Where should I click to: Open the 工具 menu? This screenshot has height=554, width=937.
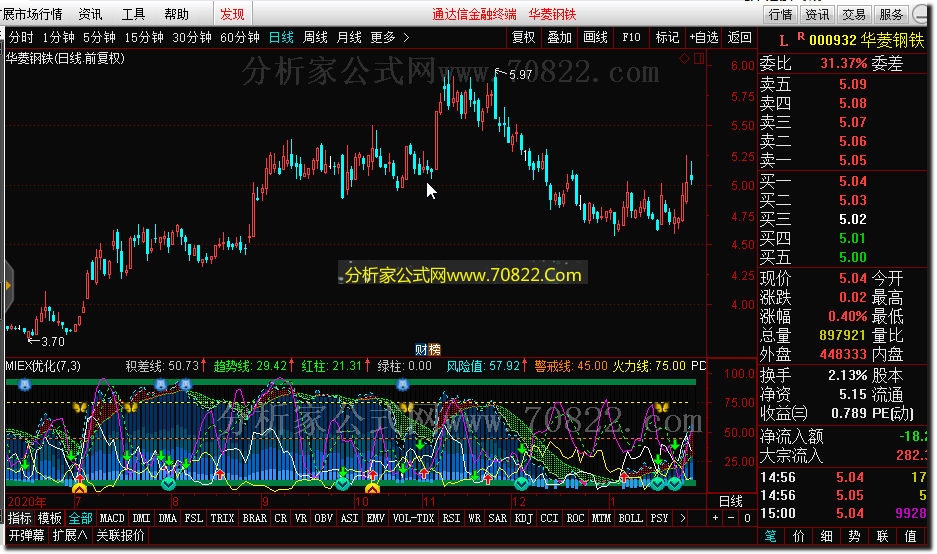click(133, 14)
